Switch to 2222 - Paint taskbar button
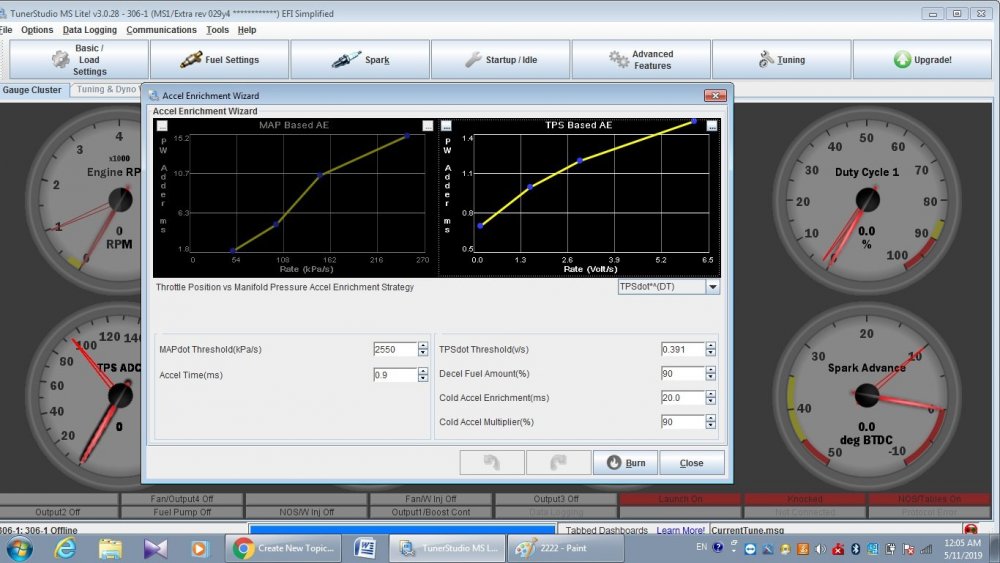 tap(566, 548)
